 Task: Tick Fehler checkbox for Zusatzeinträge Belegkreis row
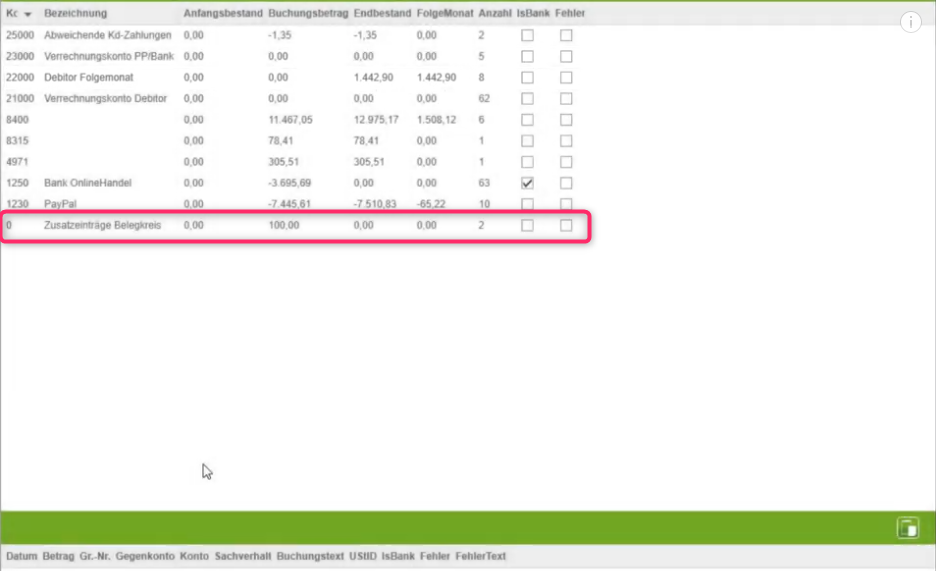(566, 226)
